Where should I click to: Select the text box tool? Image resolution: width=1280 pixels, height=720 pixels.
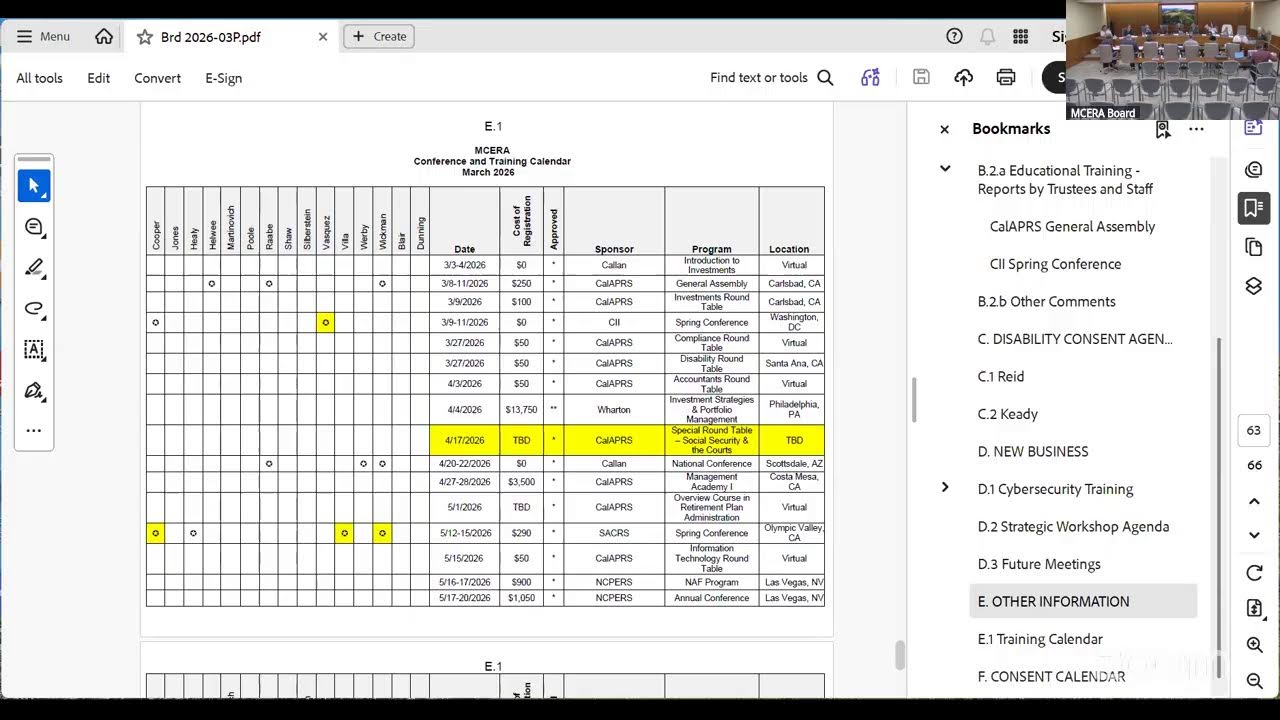[34, 349]
